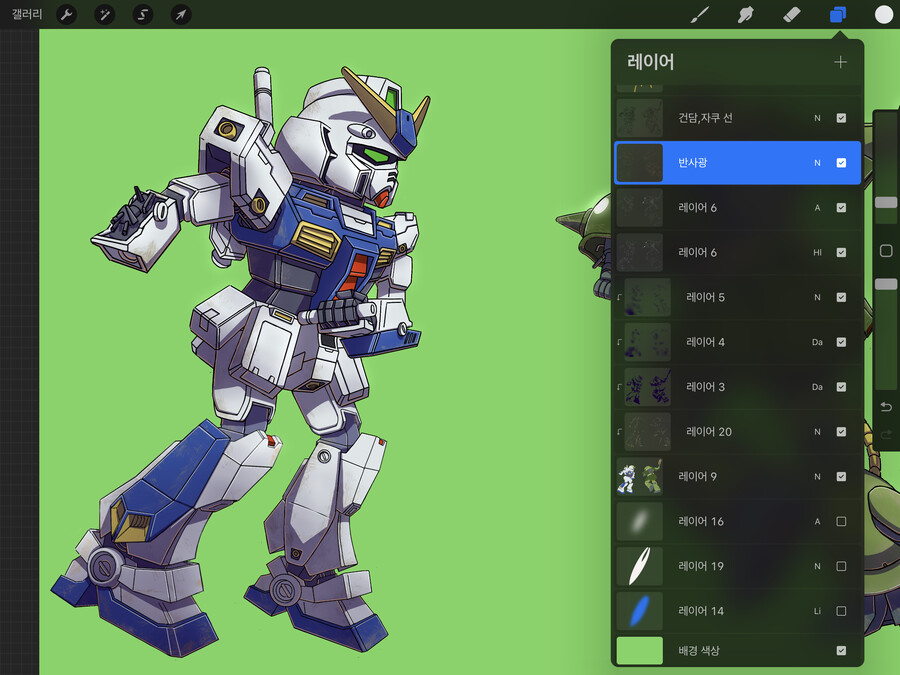The width and height of the screenshot is (900, 675).
Task: Open blend mode N of 레이어 9
Action: click(x=817, y=476)
